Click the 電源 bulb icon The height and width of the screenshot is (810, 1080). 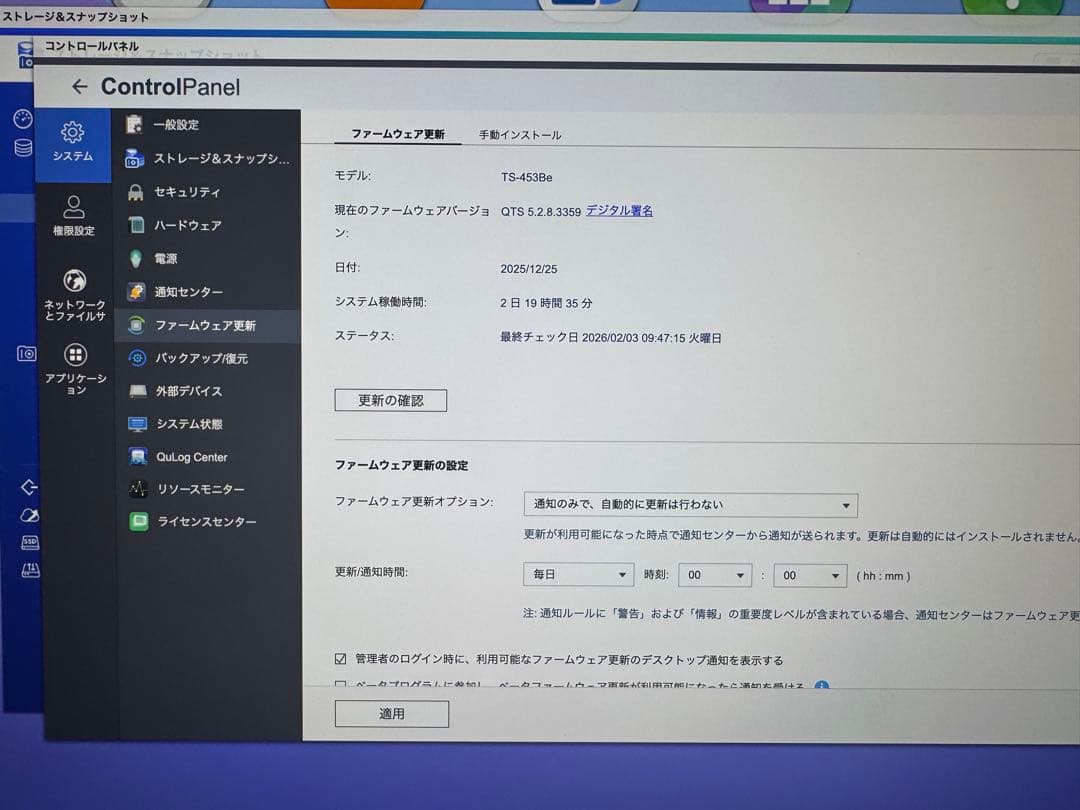click(136, 258)
